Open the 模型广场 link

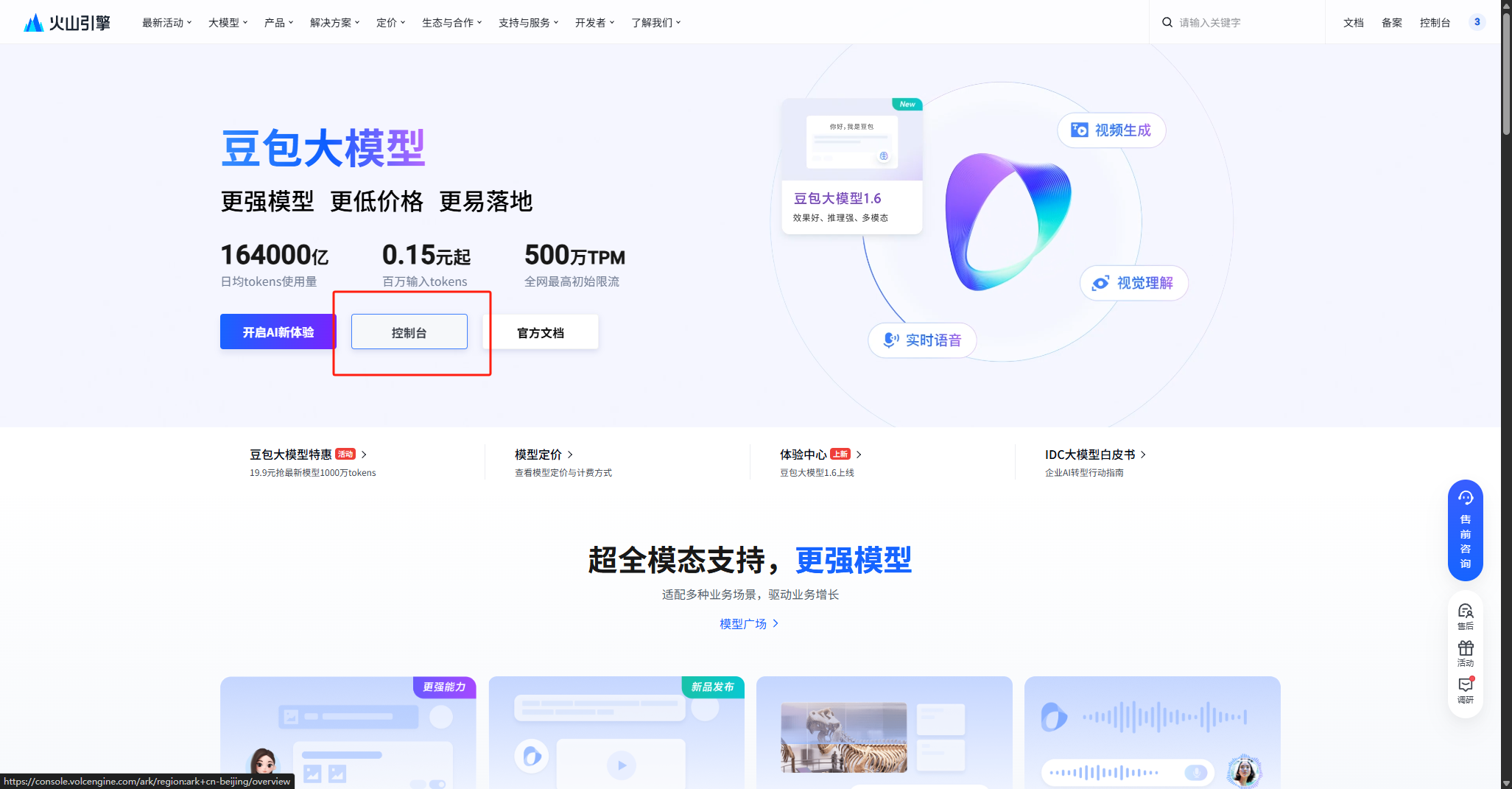tap(749, 624)
